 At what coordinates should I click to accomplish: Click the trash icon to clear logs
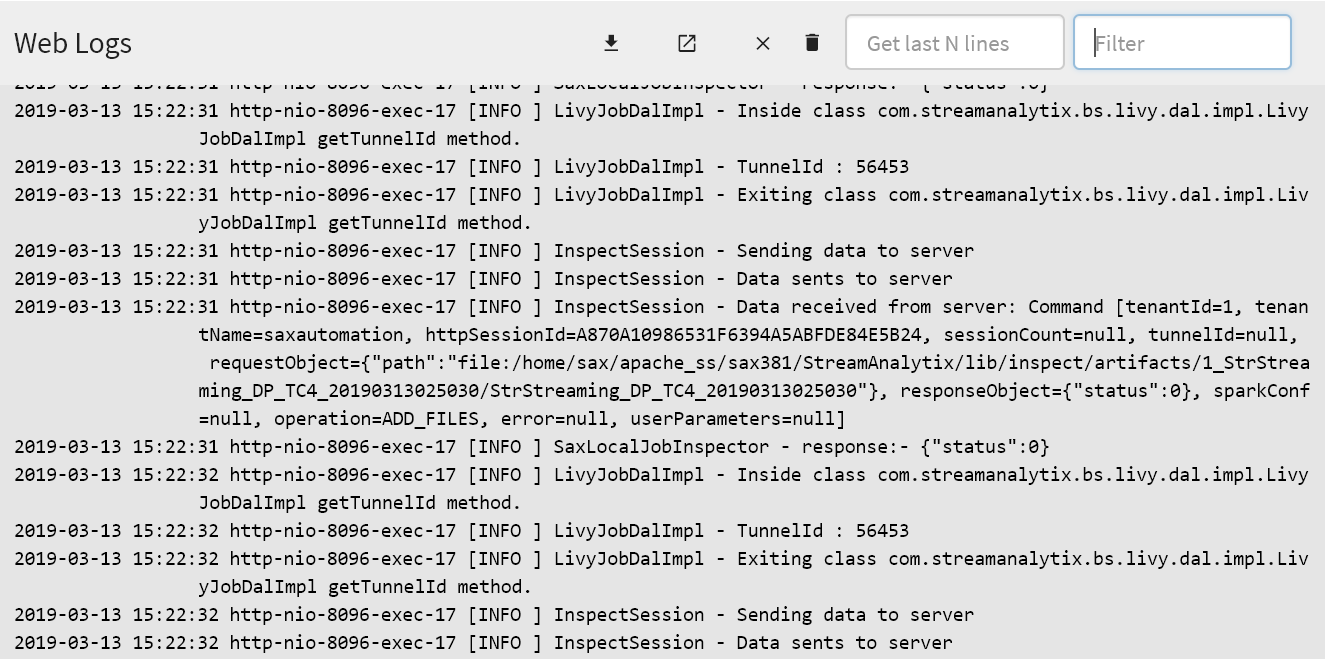(x=812, y=43)
